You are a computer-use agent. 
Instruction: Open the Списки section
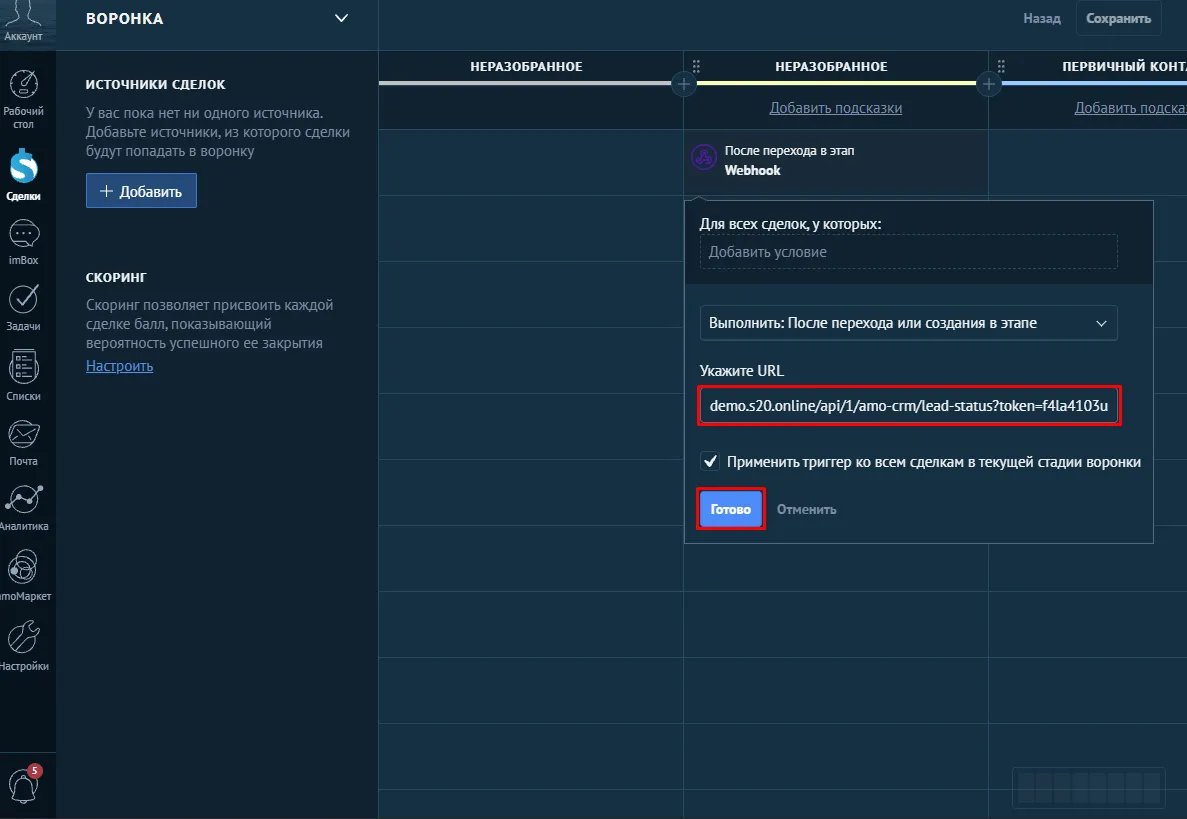23,375
